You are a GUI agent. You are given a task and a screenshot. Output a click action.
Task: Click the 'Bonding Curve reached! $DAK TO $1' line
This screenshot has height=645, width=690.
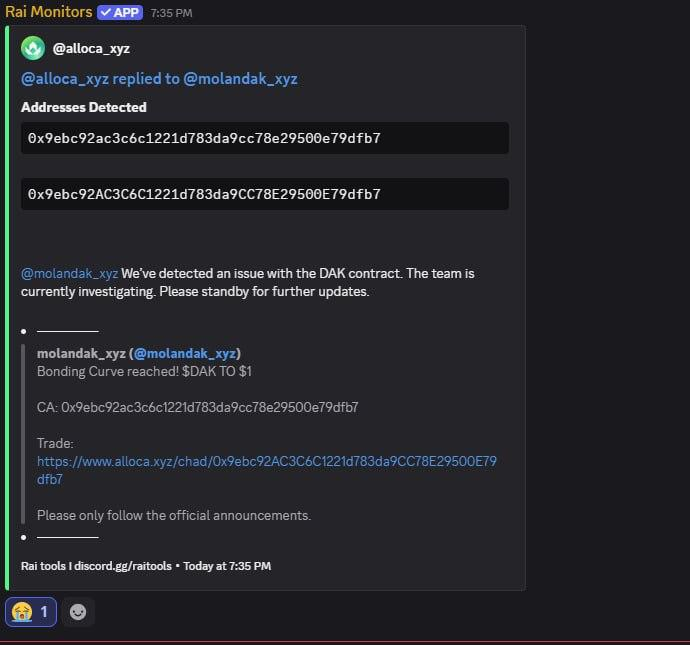tap(144, 371)
